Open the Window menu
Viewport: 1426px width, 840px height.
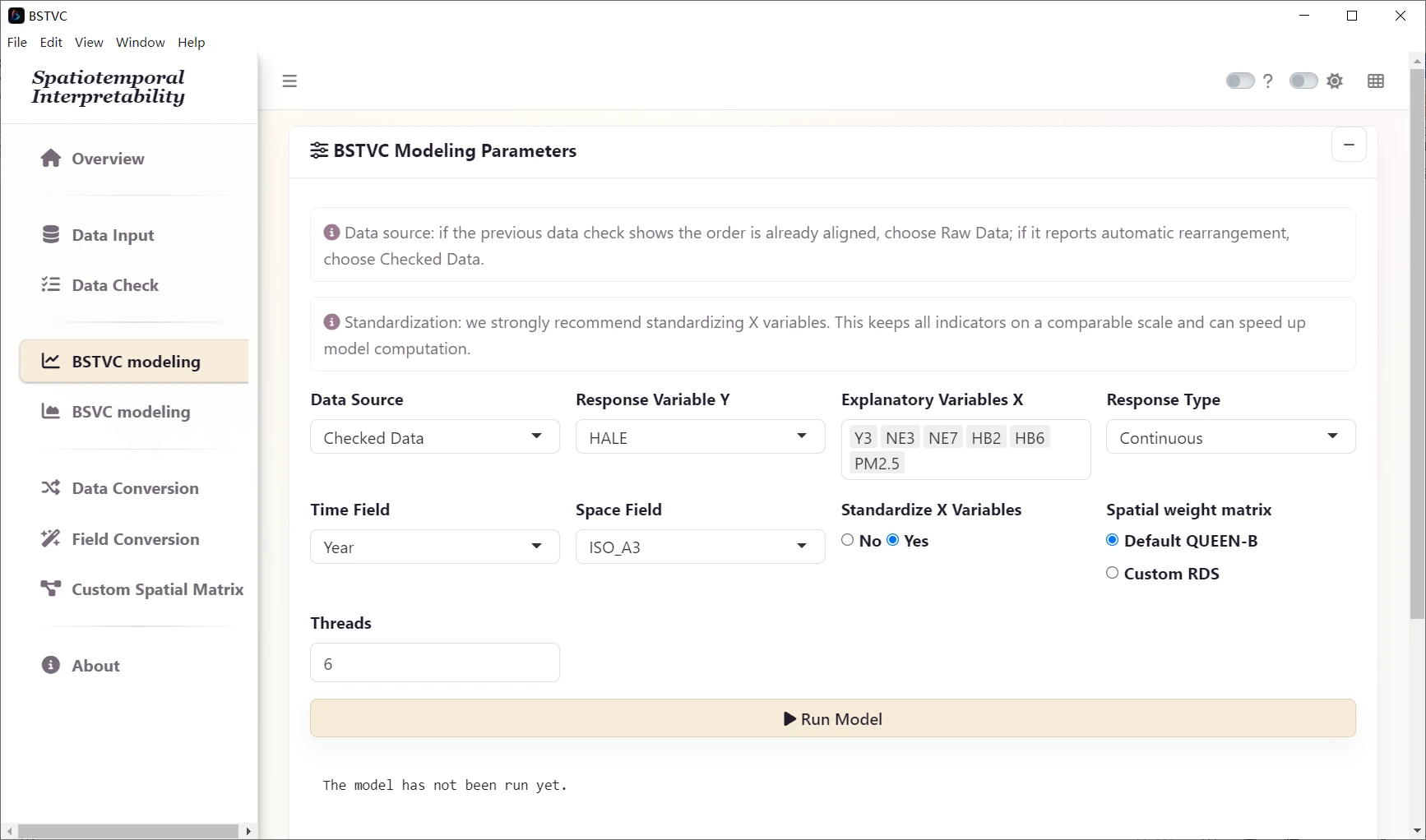[x=140, y=42]
